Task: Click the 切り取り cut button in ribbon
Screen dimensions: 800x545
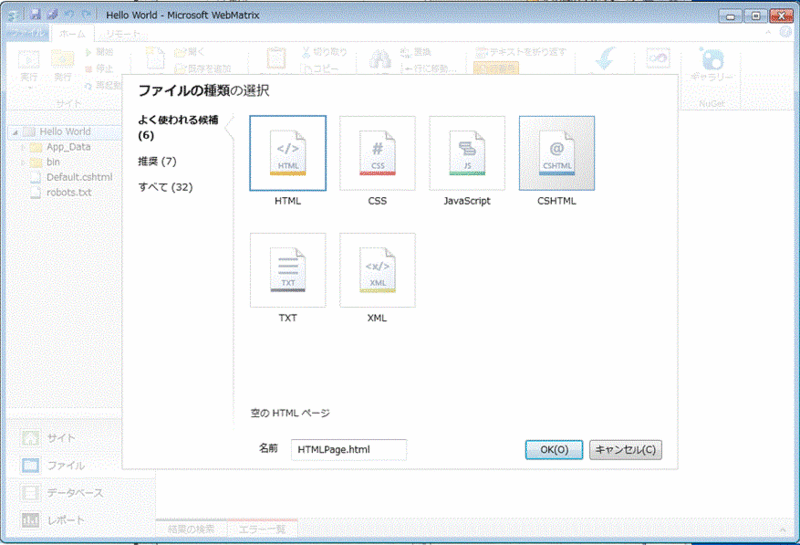Action: coord(324,52)
